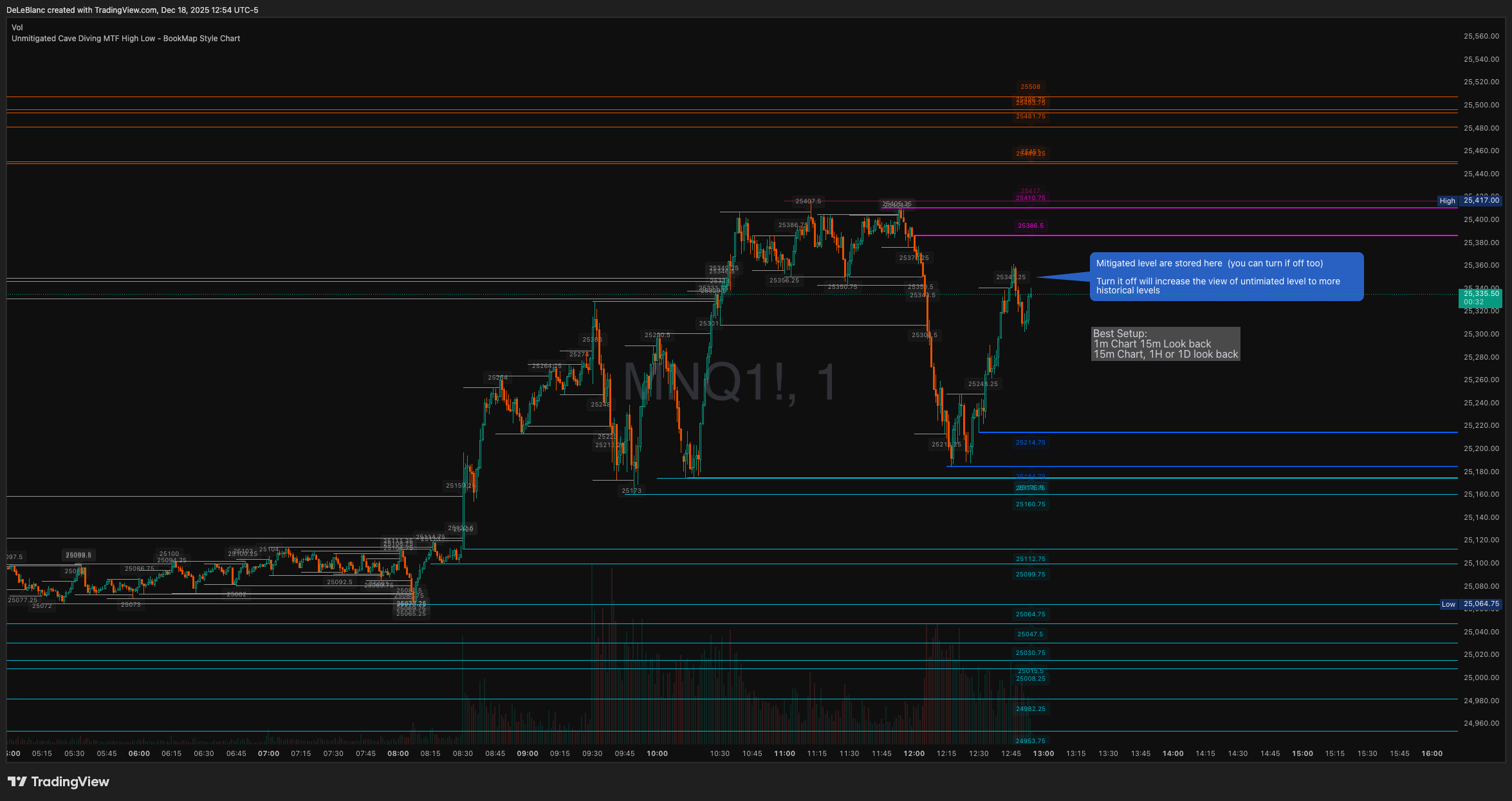Screen dimensions: 1512x801
Task: Select the Unmitigated Cave Diving MTF indicator title
Action: pos(125,39)
